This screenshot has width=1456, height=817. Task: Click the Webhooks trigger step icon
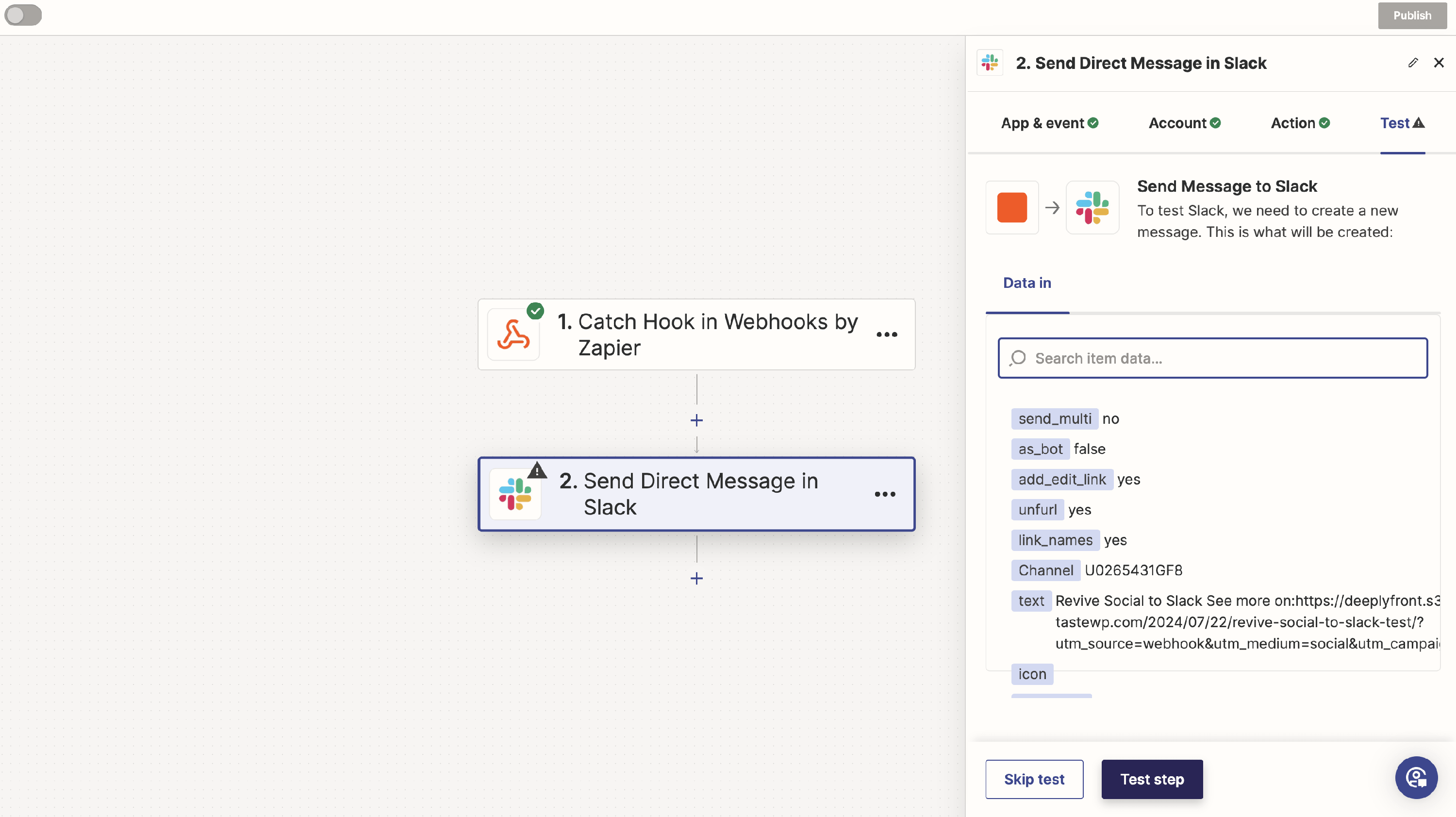pos(513,335)
